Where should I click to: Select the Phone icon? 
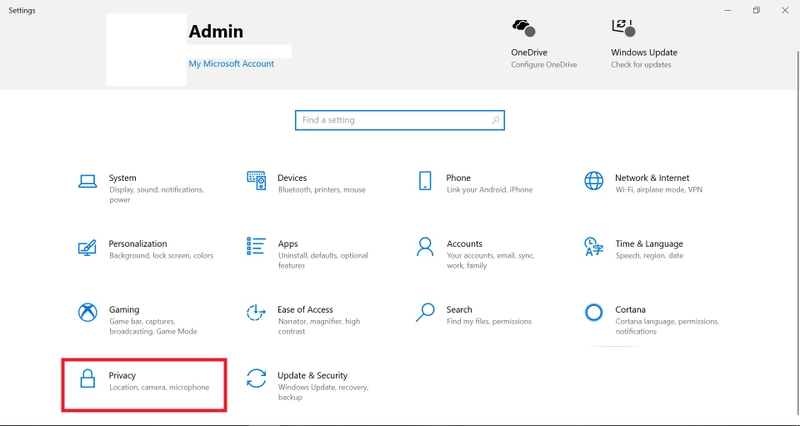(x=425, y=181)
